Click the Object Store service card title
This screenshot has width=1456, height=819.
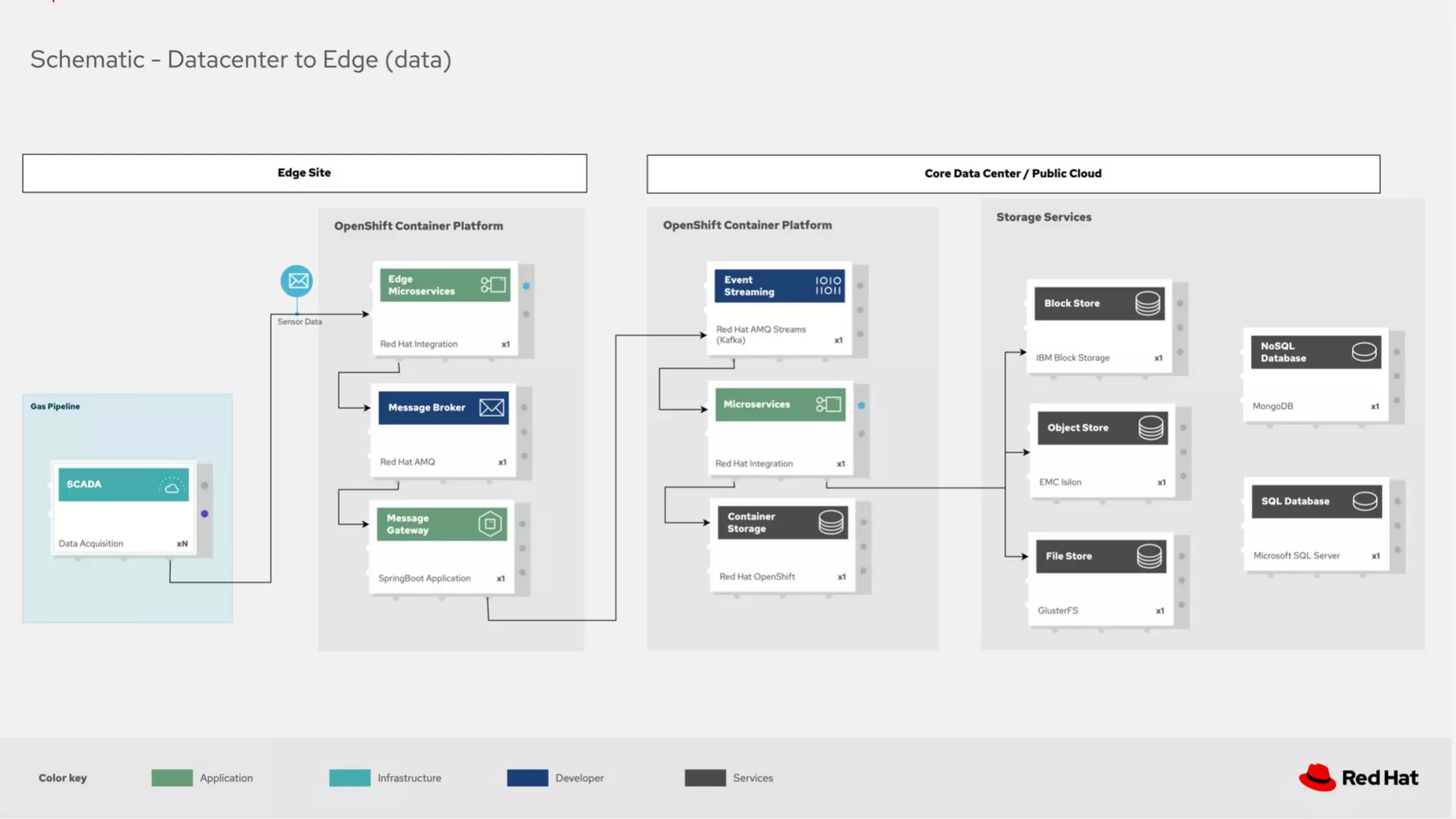pyautogui.click(x=1078, y=428)
